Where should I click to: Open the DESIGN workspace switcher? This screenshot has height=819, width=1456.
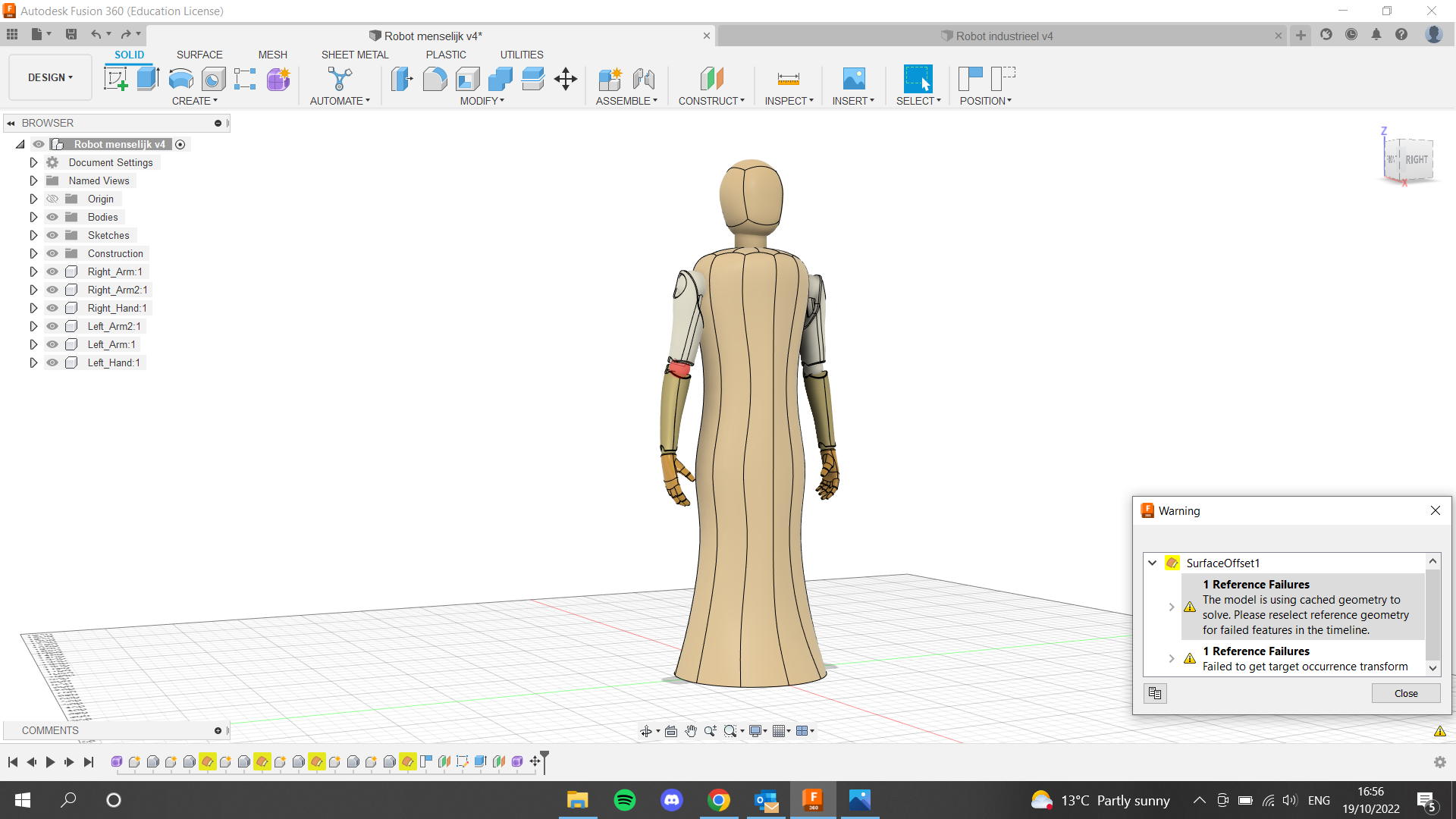[49, 77]
